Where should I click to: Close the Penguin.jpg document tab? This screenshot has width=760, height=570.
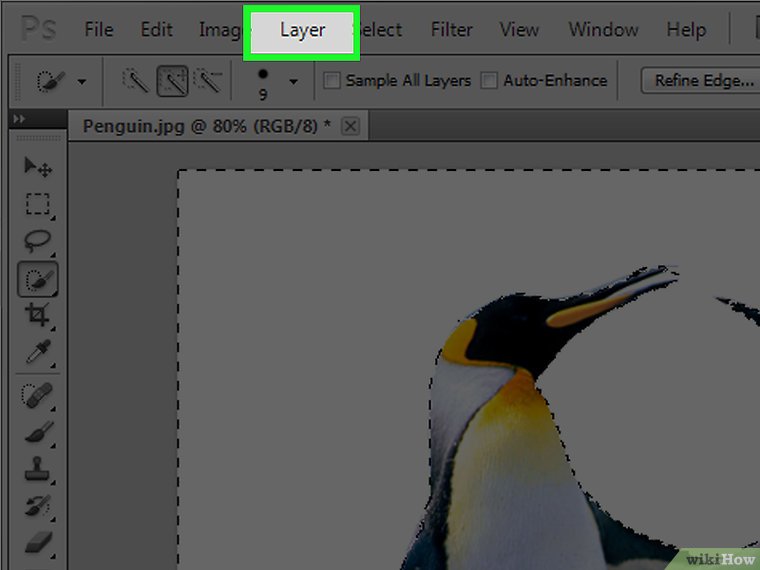click(350, 127)
